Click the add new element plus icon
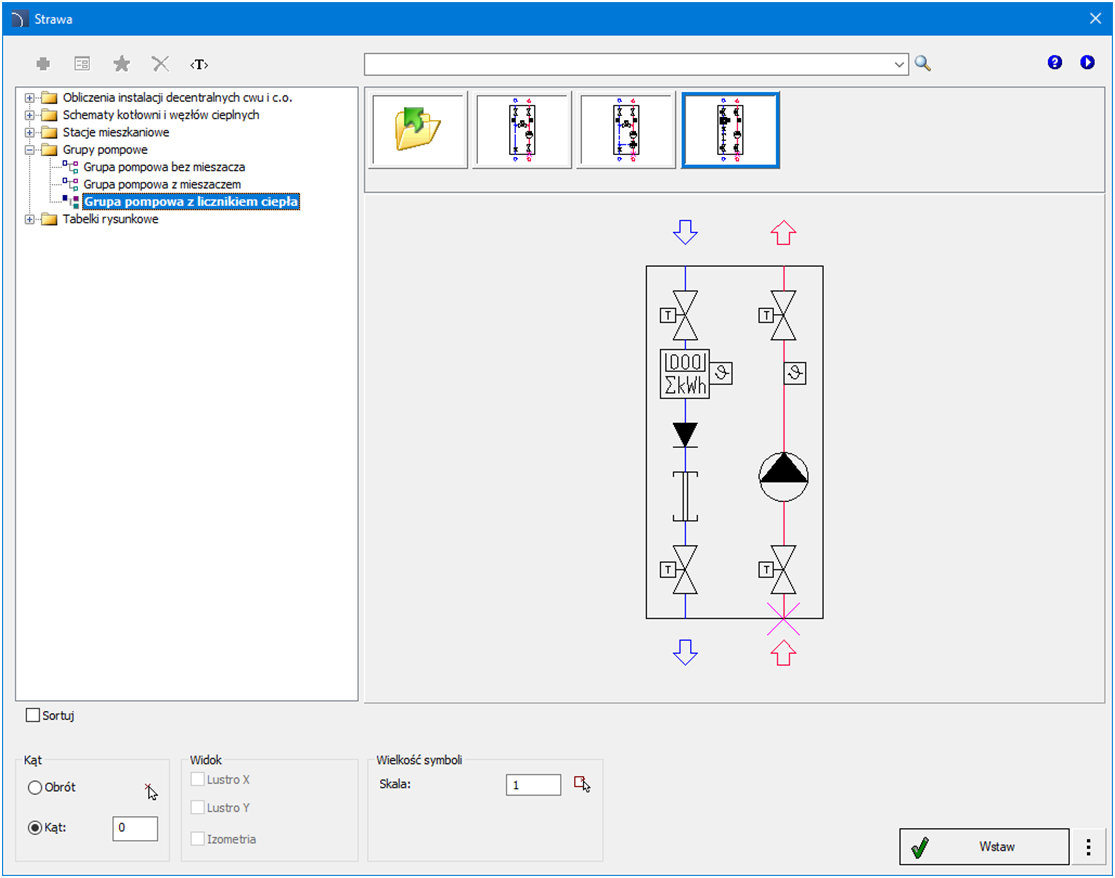Image resolution: width=1115 pixels, height=878 pixels. 43,64
